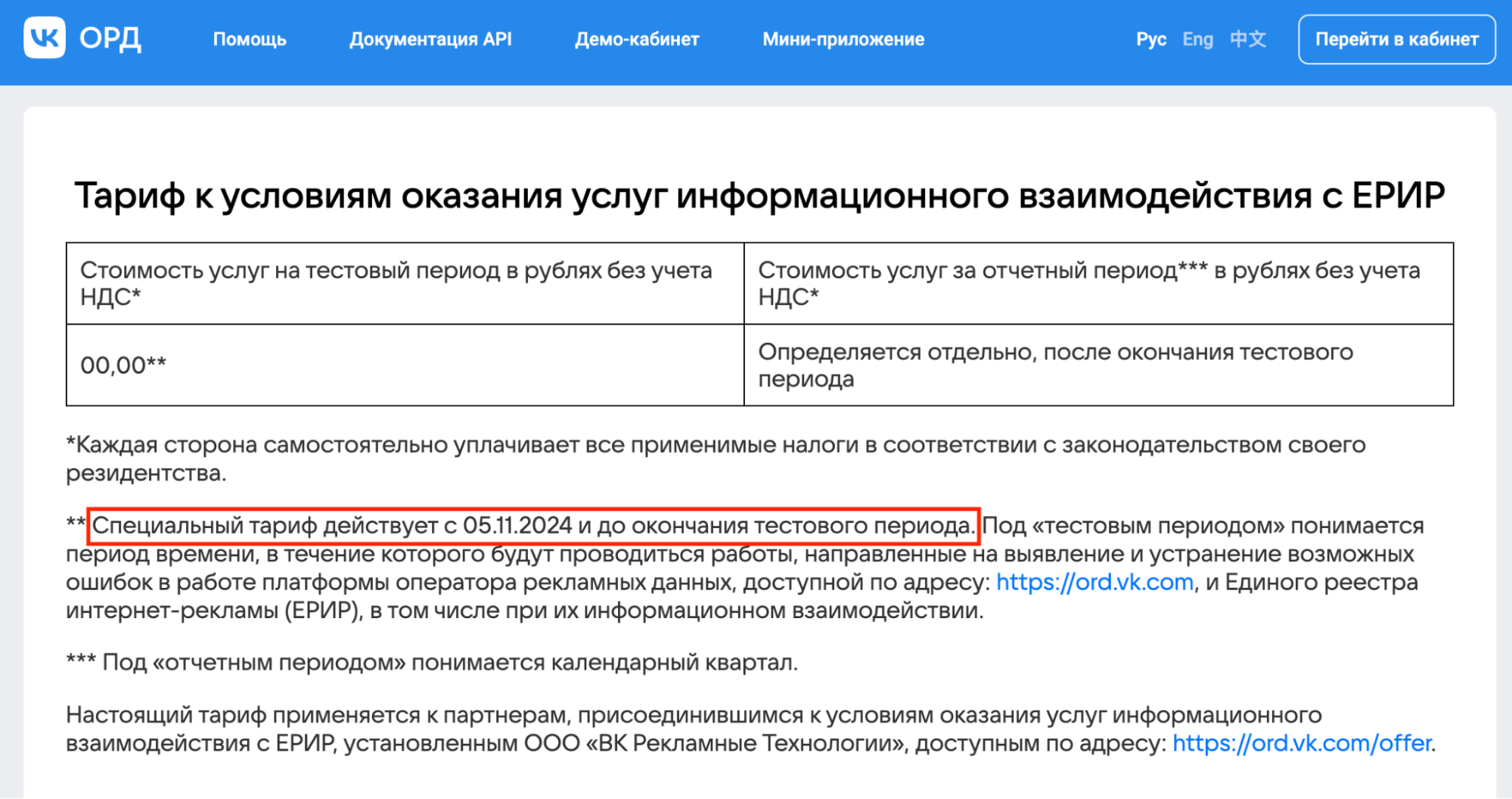This screenshot has width=1512, height=799.
Task: Click the 00,00** price table cell
Action: pos(405,365)
